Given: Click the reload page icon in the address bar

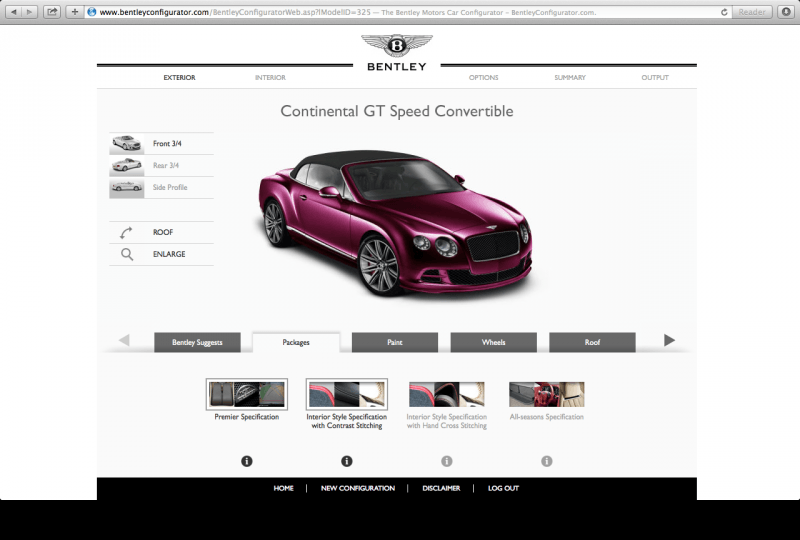Looking at the screenshot, I should pyautogui.click(x=724, y=12).
